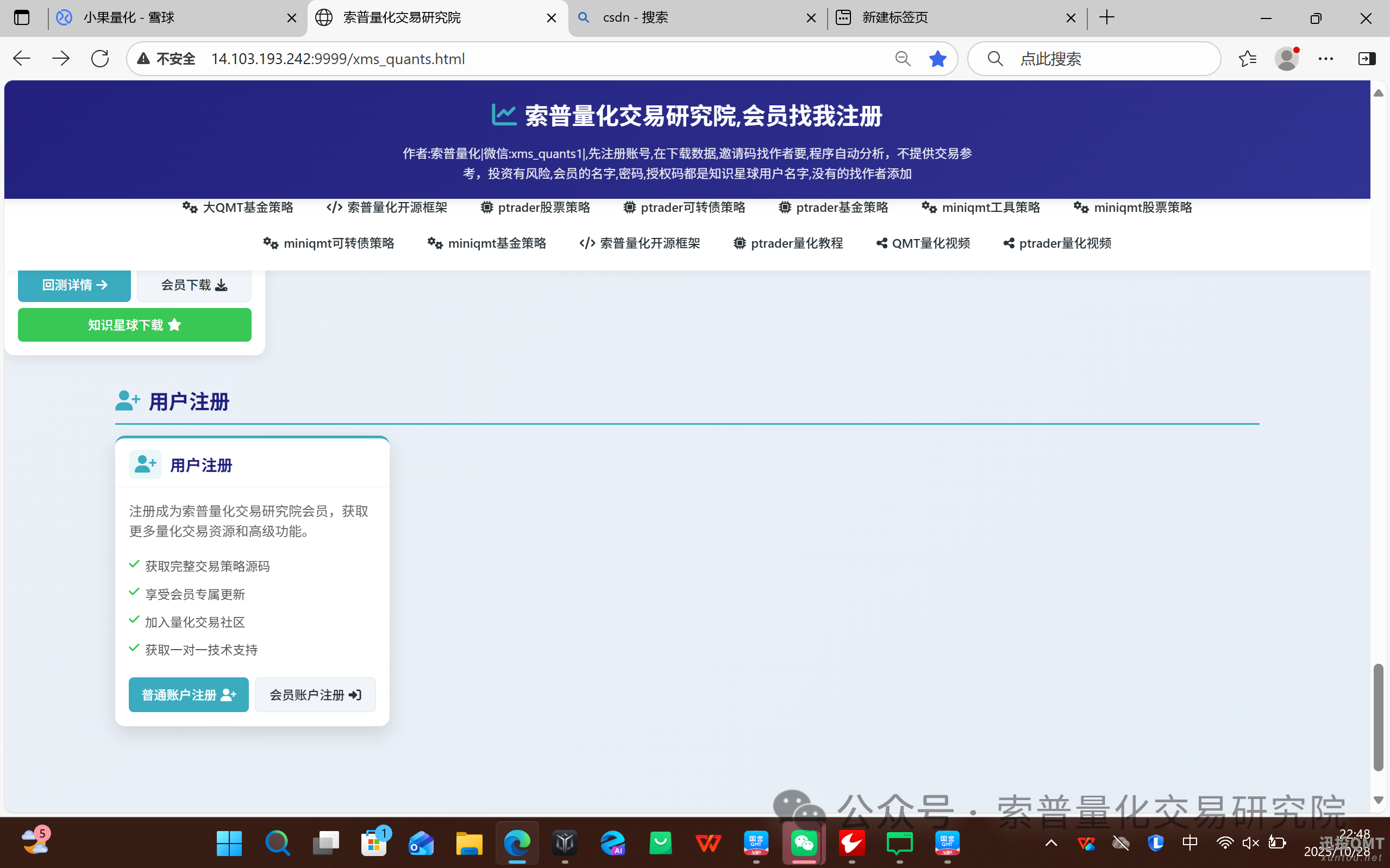Click the 普通账户注册 button

point(189,694)
